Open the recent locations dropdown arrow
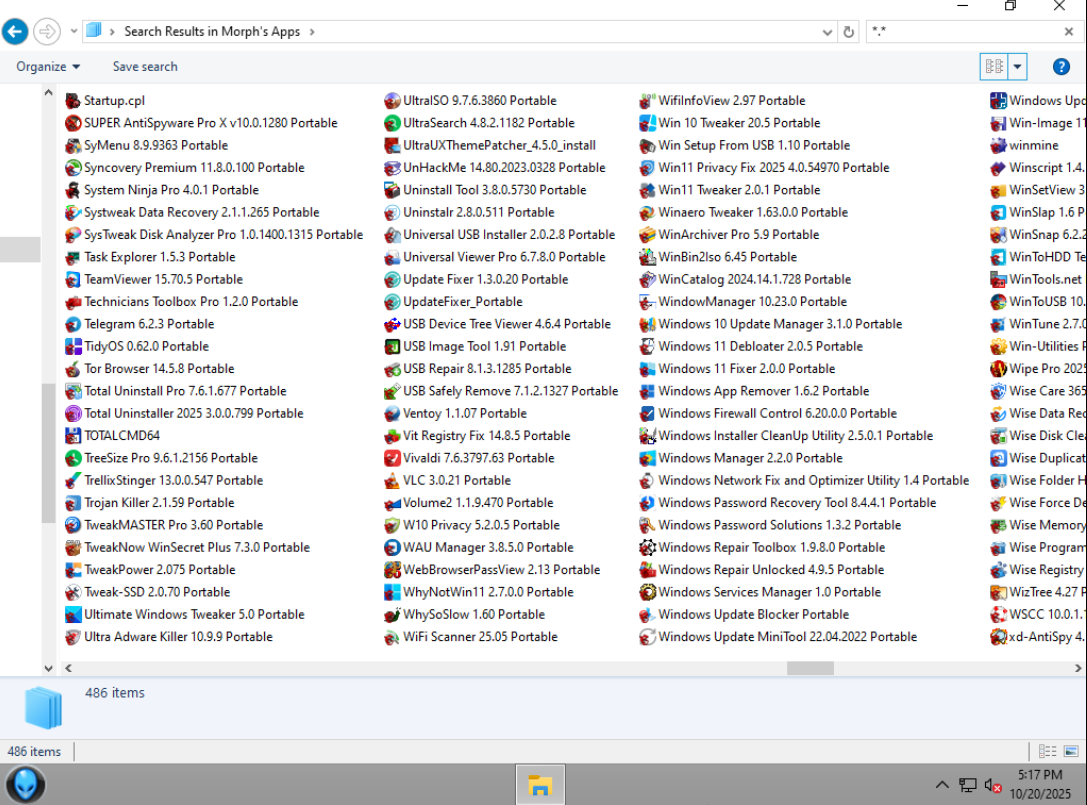Screen dimensions: 1087x805 73,31
